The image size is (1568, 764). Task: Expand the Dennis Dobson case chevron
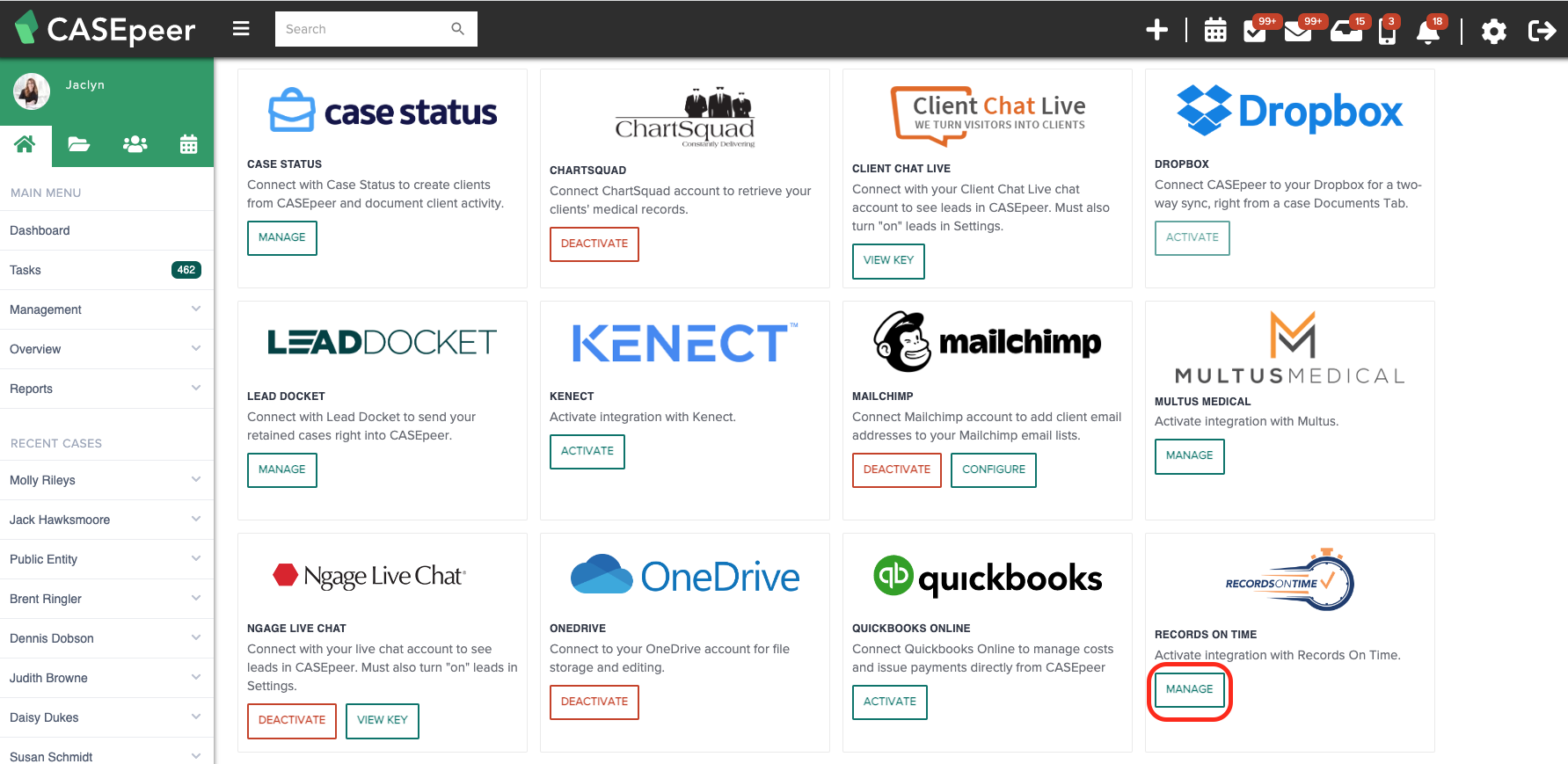coord(196,637)
